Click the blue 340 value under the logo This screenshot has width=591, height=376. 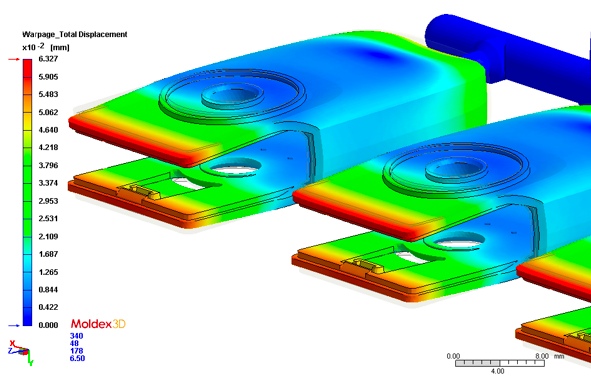tap(77, 336)
